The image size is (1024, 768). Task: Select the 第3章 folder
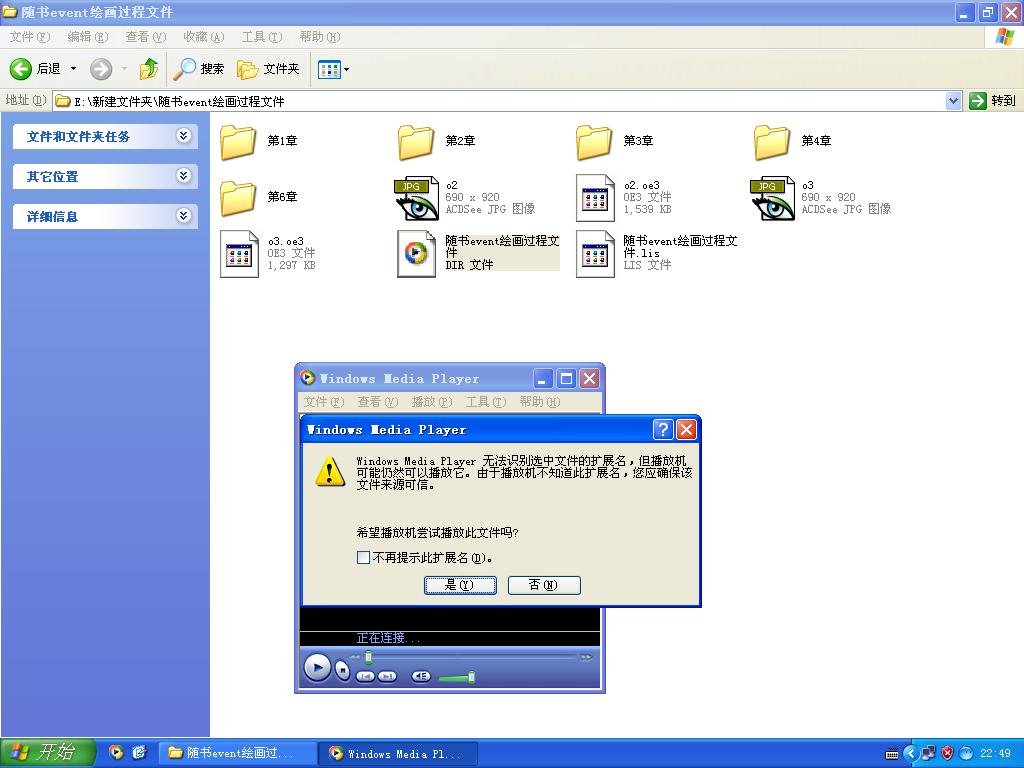click(x=615, y=141)
